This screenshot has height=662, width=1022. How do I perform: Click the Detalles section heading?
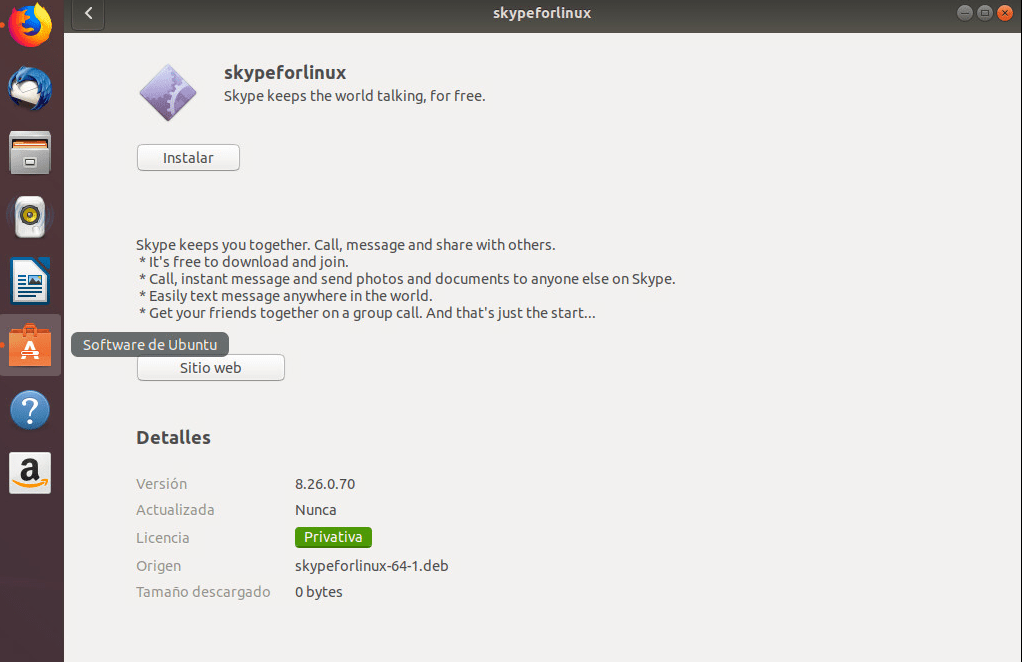[173, 437]
